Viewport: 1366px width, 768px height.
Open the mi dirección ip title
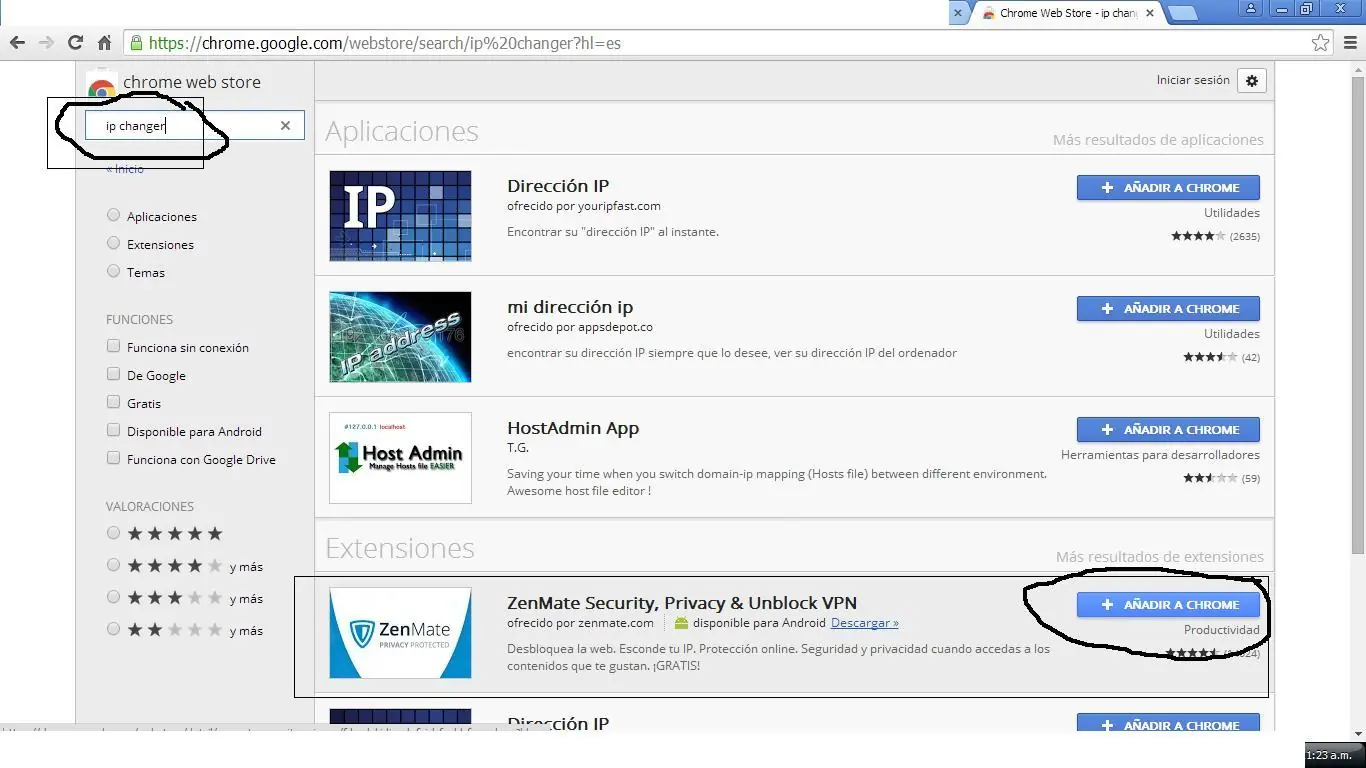coord(570,307)
